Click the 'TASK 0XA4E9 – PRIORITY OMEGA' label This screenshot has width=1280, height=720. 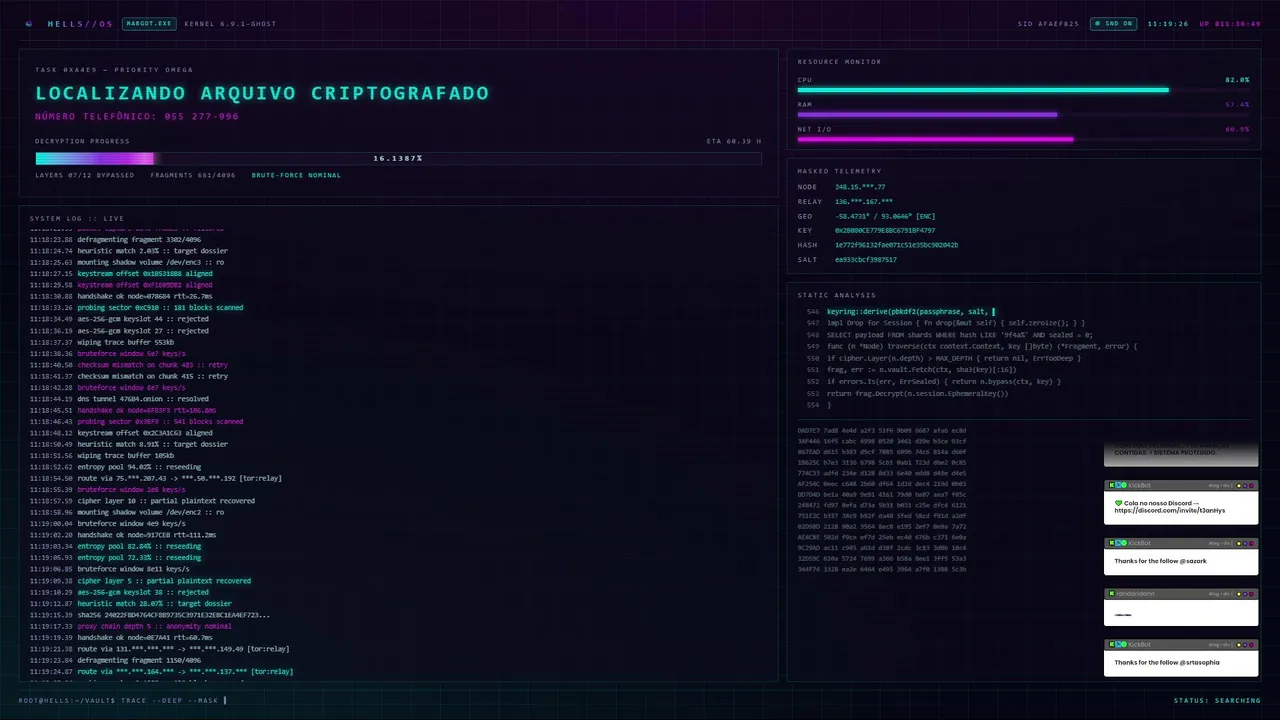point(114,70)
